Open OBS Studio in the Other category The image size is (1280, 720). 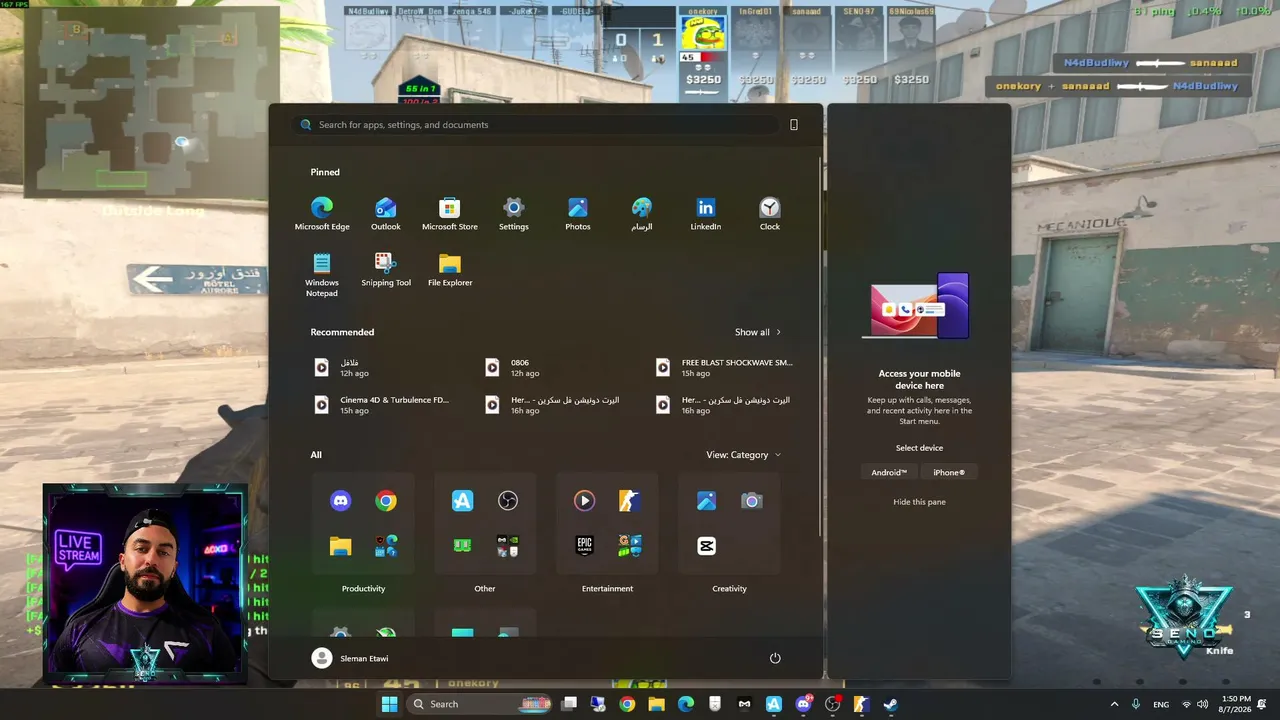pos(508,501)
